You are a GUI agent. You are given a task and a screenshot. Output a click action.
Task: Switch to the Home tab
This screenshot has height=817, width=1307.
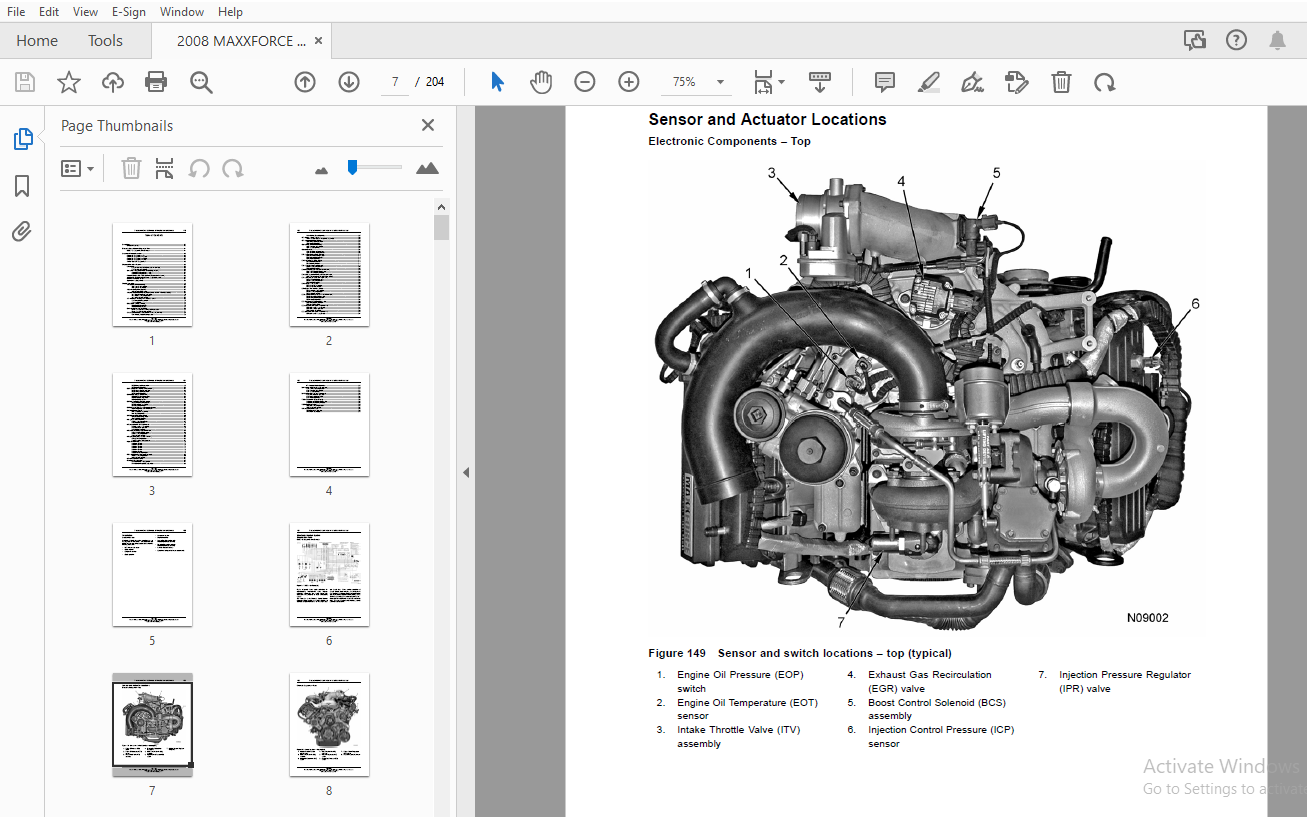click(37, 41)
